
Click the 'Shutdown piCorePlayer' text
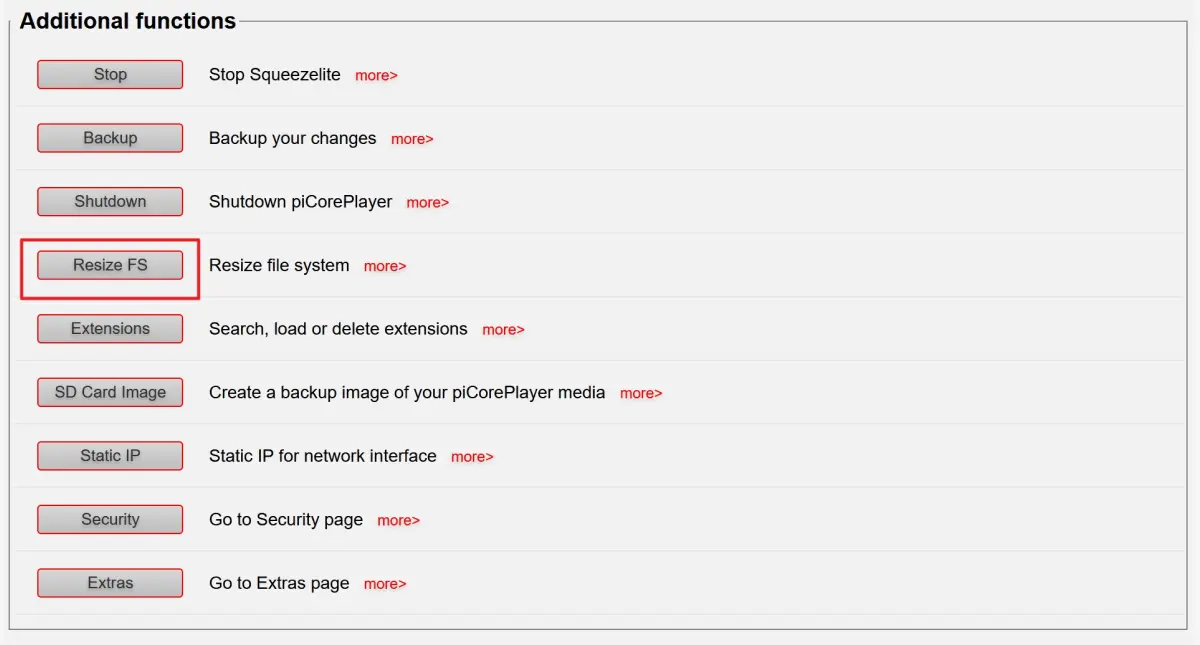coord(301,202)
